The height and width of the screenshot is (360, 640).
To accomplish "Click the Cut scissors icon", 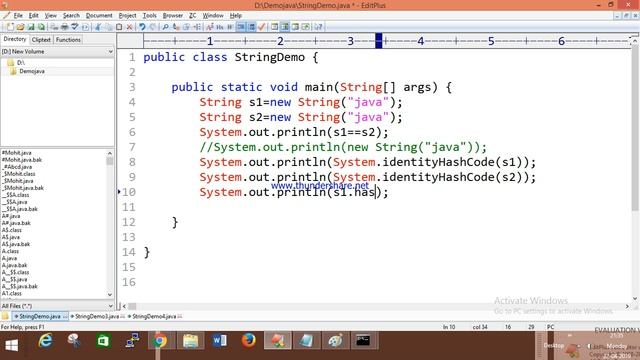I will (x=98, y=27).
